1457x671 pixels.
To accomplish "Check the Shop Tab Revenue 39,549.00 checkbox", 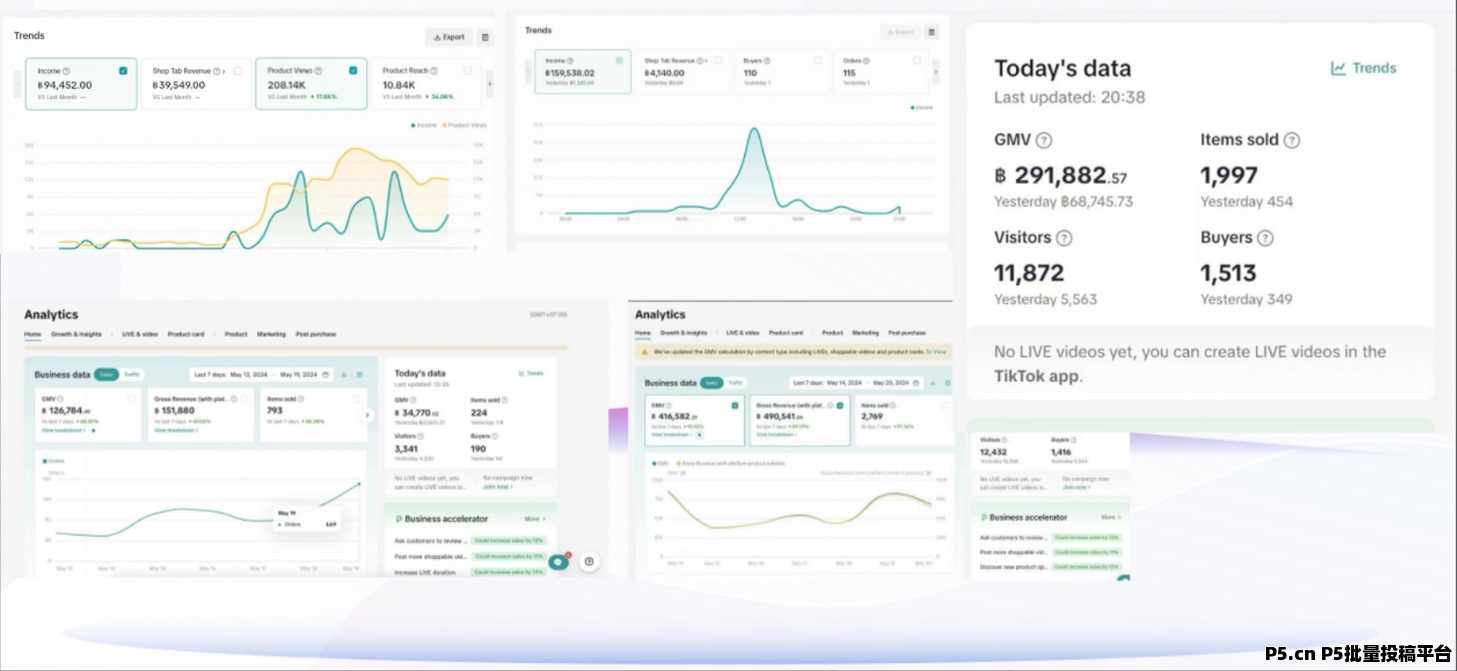I will tap(237, 71).
